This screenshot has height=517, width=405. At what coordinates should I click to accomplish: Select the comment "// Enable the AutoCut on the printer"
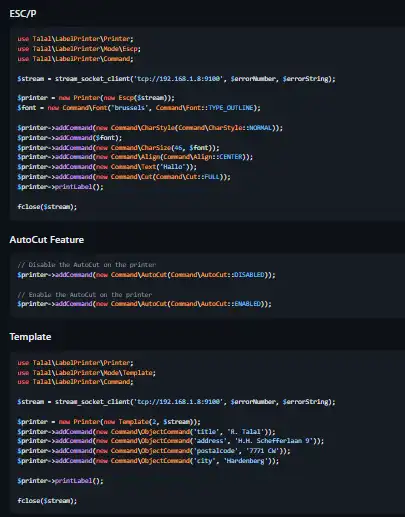(x=85, y=295)
